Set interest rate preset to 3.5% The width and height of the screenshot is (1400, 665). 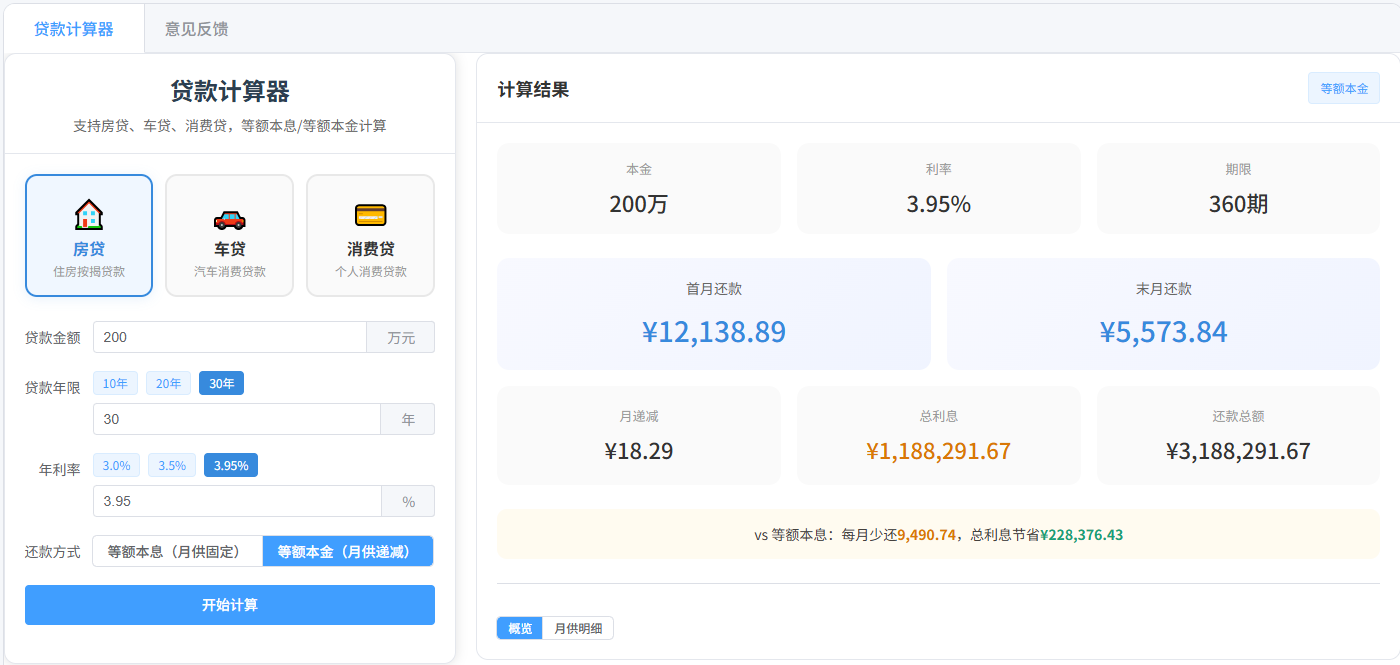point(172,465)
